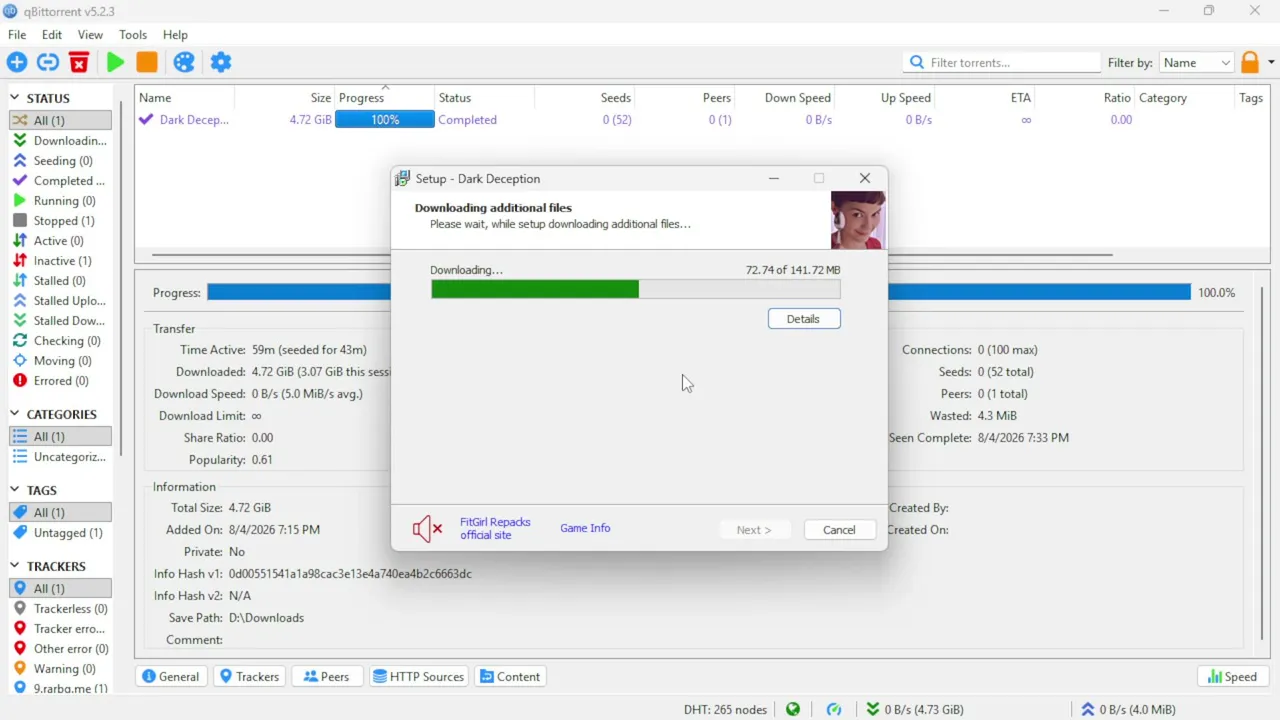This screenshot has width=1280, height=720.
Task: Click the 100% progress bar in torrent row
Action: [385, 119]
